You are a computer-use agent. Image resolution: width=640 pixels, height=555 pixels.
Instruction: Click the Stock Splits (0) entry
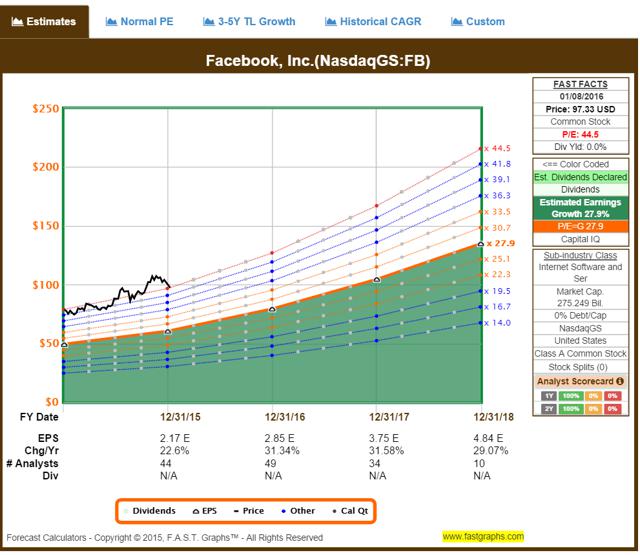click(x=578, y=367)
